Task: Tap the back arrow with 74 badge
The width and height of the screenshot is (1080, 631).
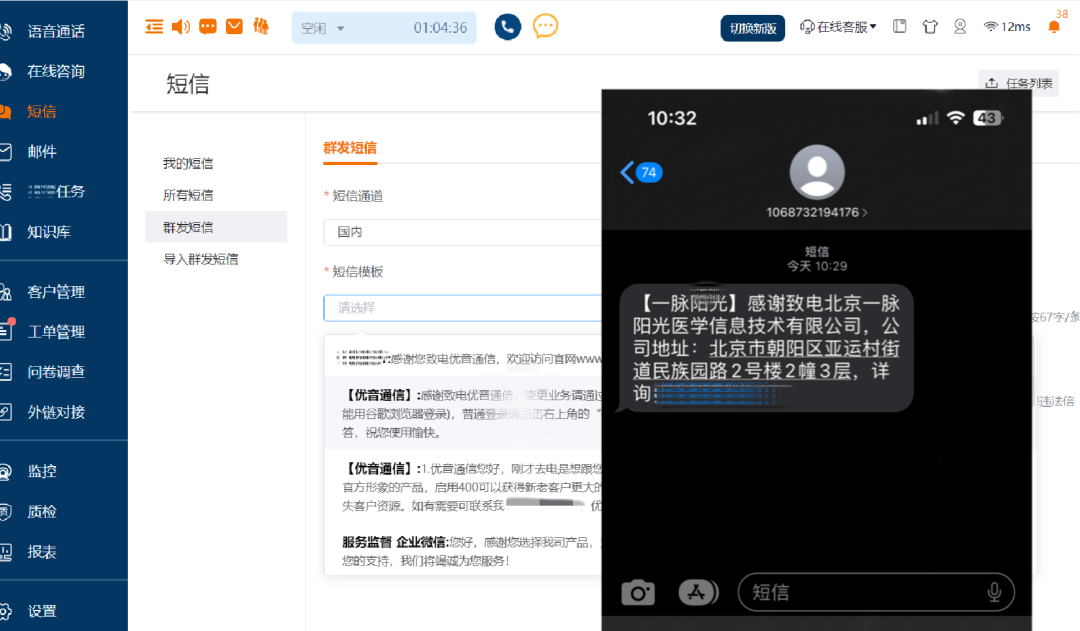Action: (x=641, y=172)
